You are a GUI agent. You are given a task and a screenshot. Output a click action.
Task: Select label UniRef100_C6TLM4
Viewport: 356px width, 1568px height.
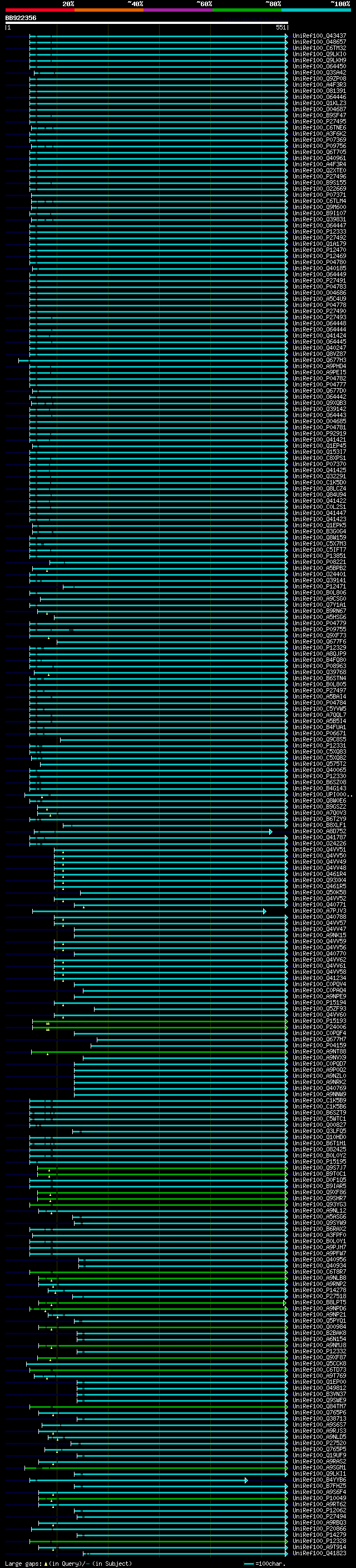(319, 201)
